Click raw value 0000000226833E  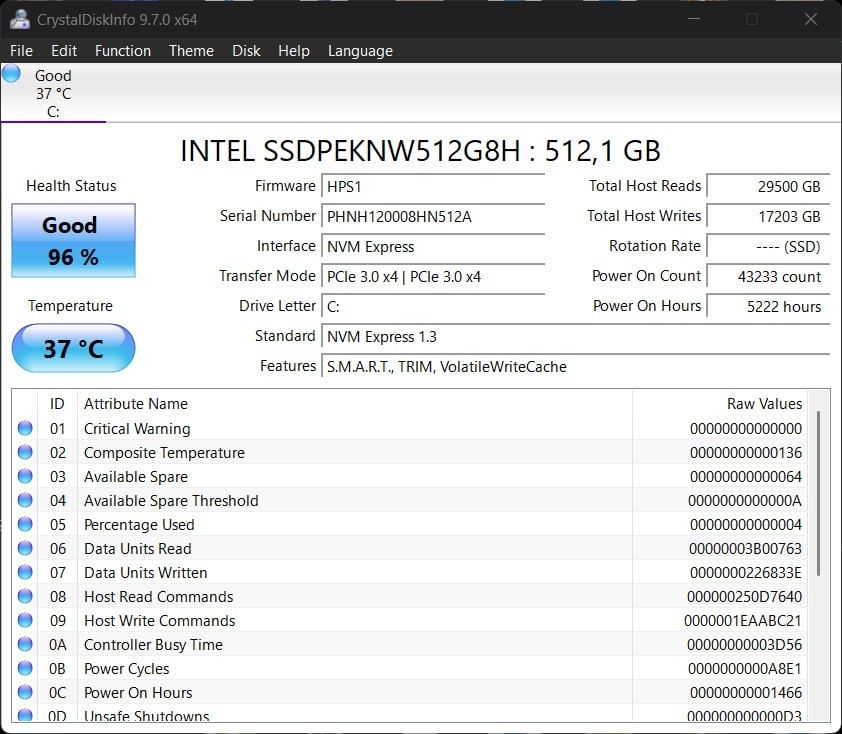click(745, 572)
